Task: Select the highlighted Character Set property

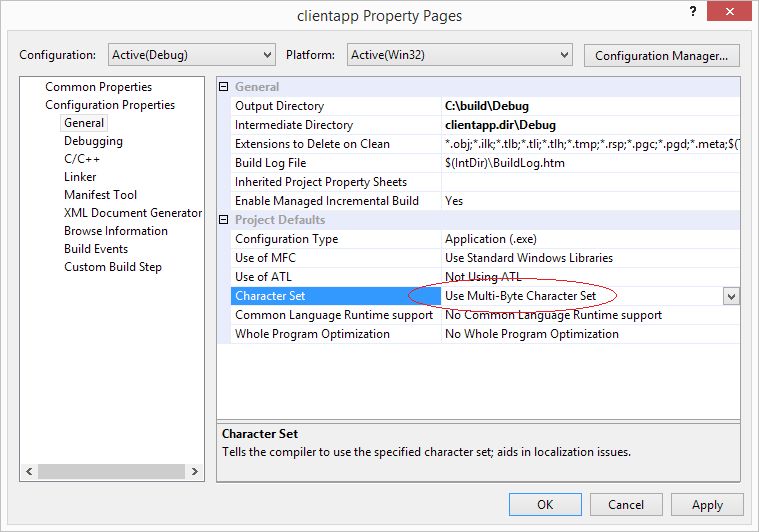Action: pyautogui.click(x=336, y=296)
